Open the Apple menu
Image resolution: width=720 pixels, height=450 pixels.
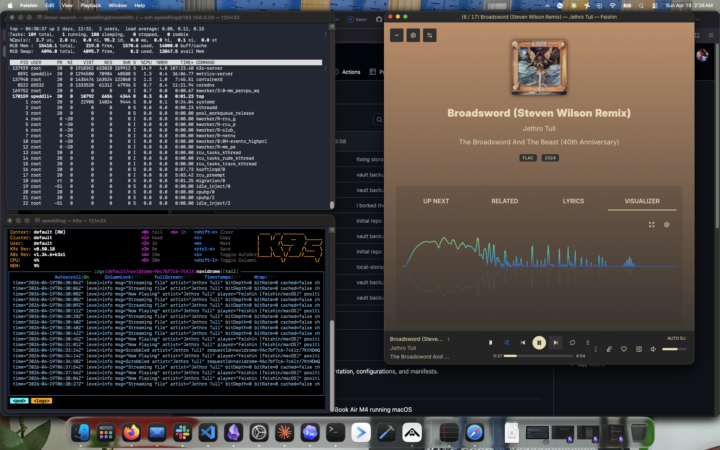click(x=10, y=6)
